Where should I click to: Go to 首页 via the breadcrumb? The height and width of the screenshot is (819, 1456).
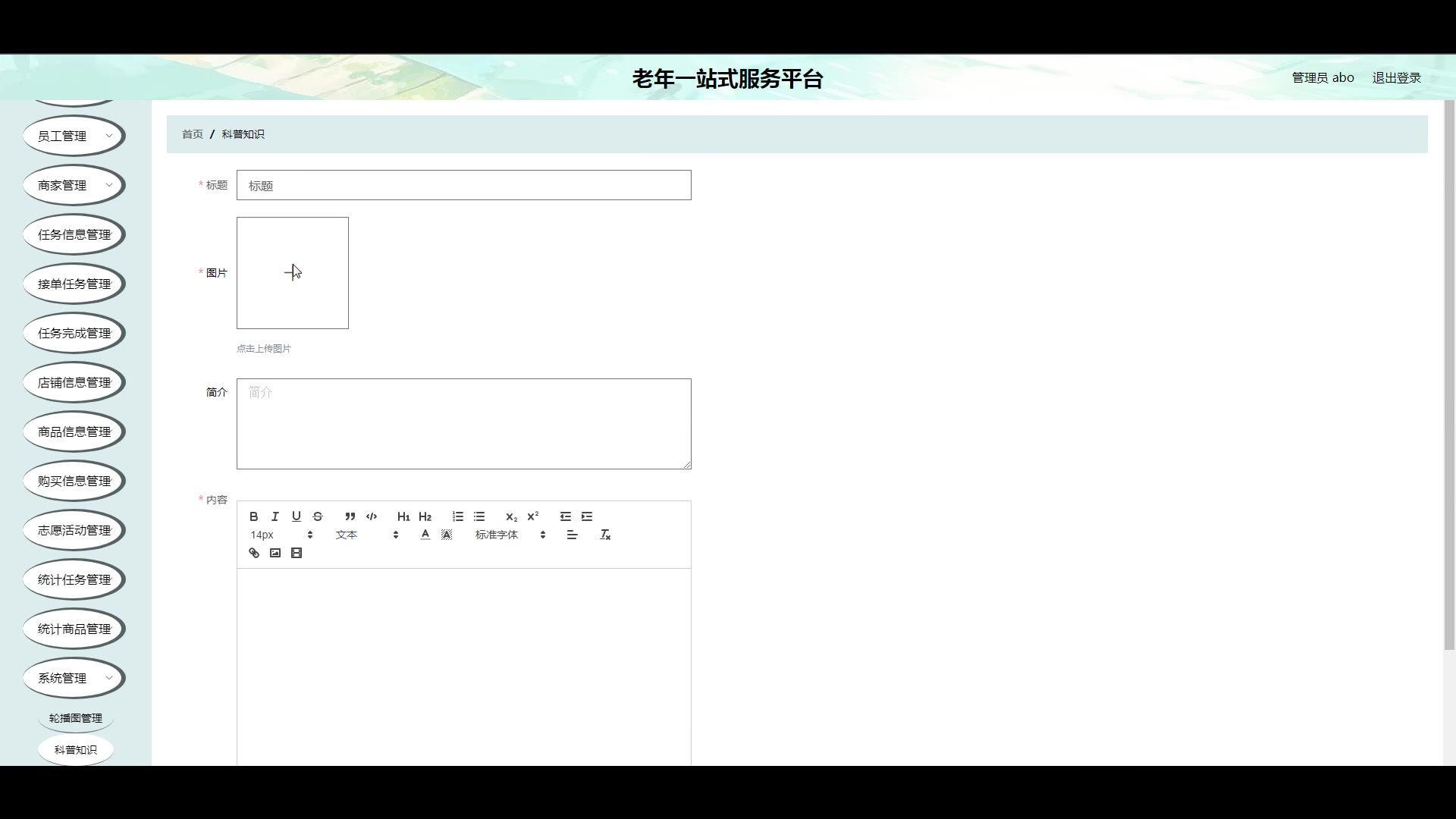coord(193,134)
